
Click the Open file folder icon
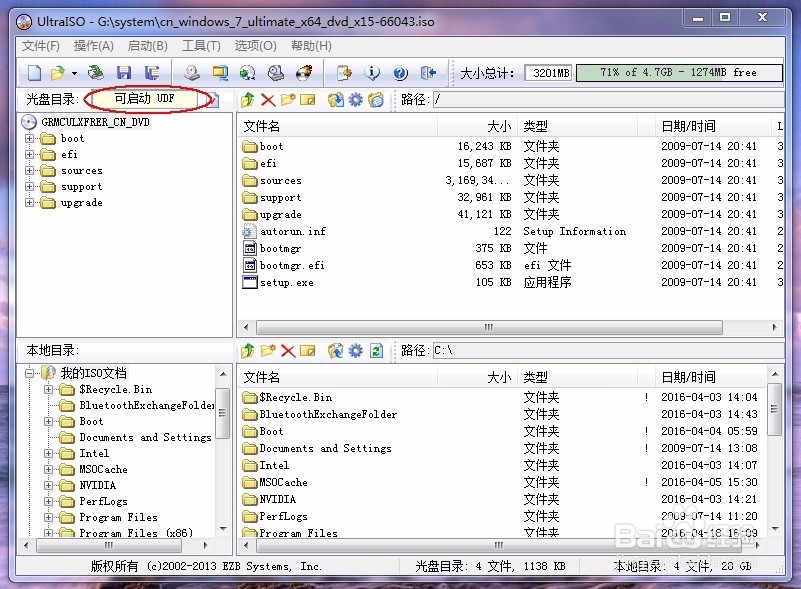pyautogui.click(x=57, y=73)
